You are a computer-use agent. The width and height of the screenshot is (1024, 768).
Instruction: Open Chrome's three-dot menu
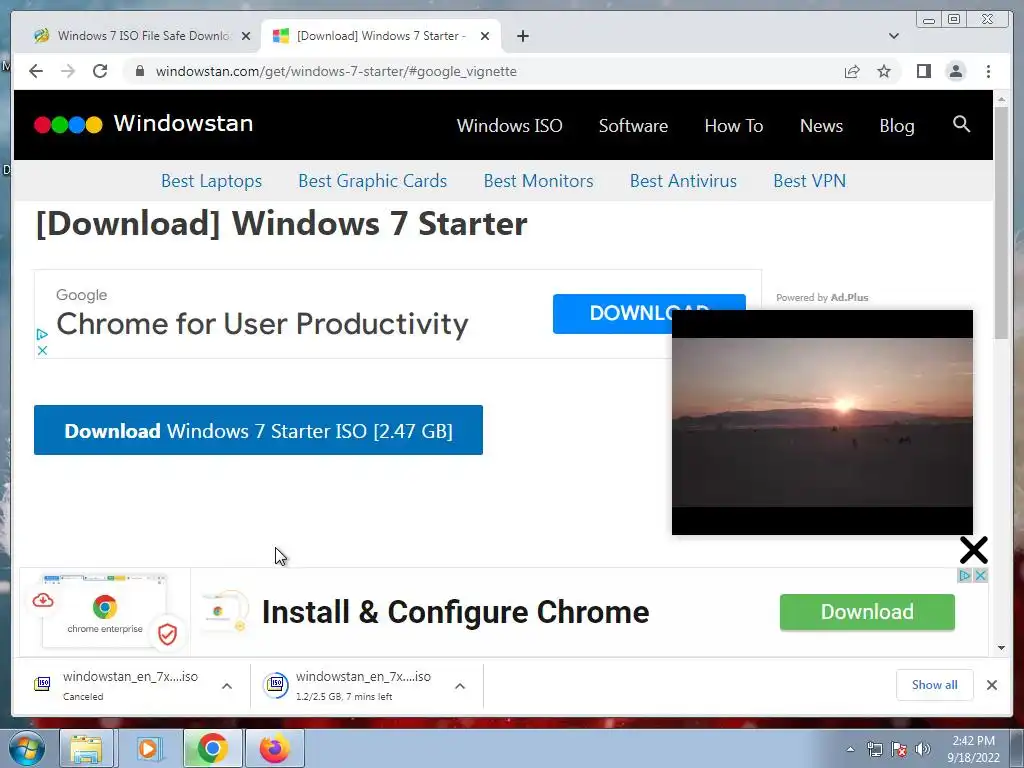pyautogui.click(x=989, y=71)
